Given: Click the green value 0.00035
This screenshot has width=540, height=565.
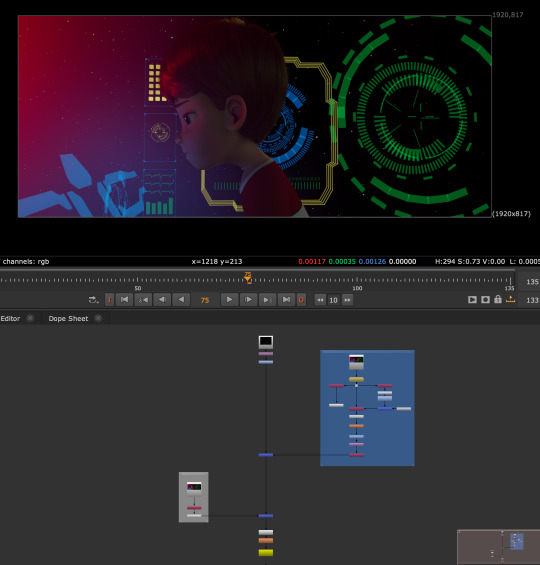Looking at the screenshot, I should pos(342,262).
